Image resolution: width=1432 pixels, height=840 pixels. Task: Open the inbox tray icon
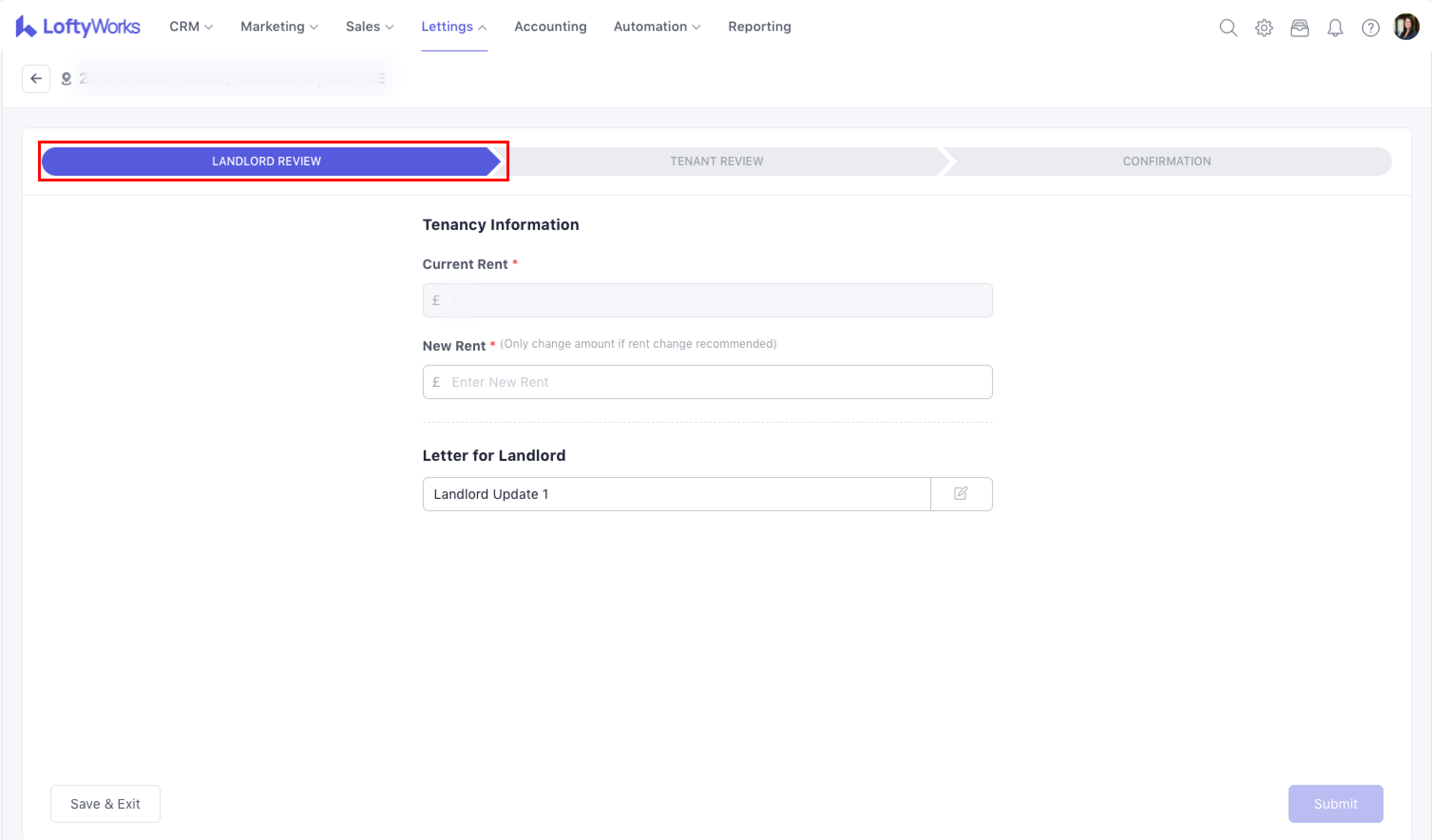[x=1299, y=27]
